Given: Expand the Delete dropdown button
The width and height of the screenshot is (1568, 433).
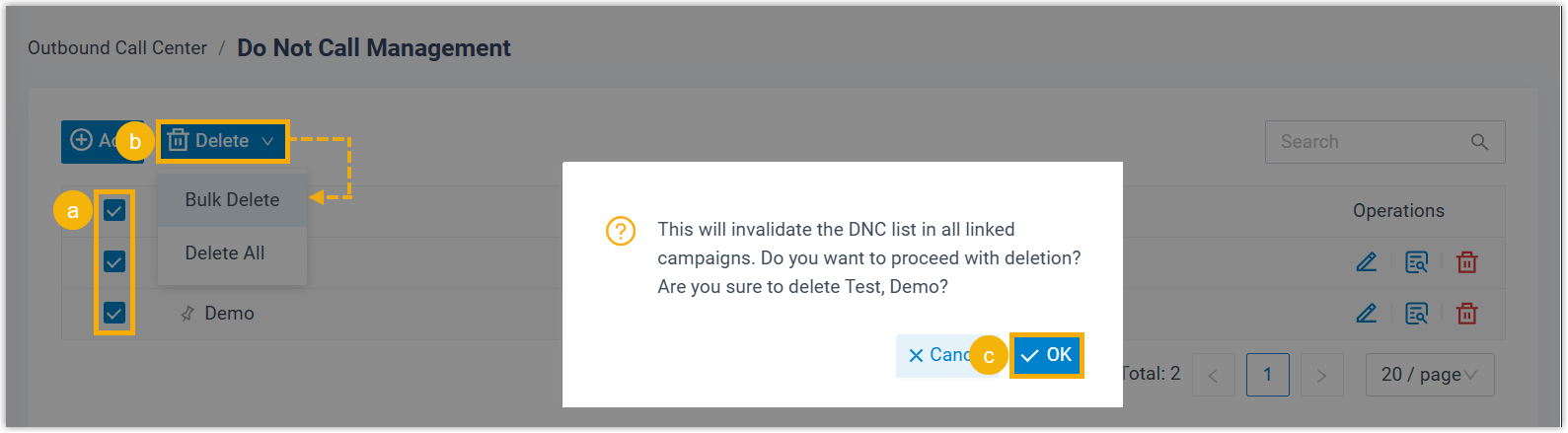Looking at the screenshot, I should pyautogui.click(x=222, y=142).
